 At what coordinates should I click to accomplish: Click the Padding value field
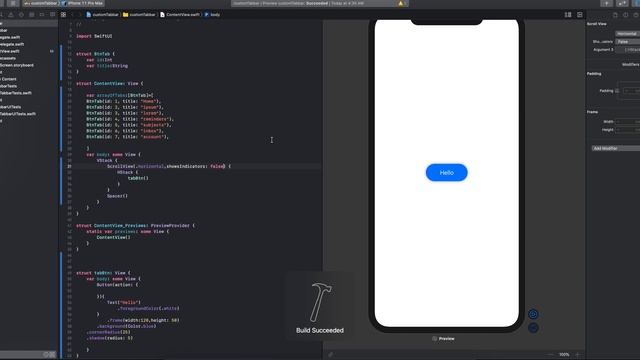631,91
